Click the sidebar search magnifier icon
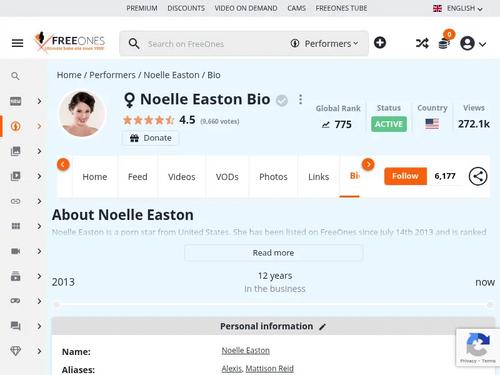 (x=15, y=76)
